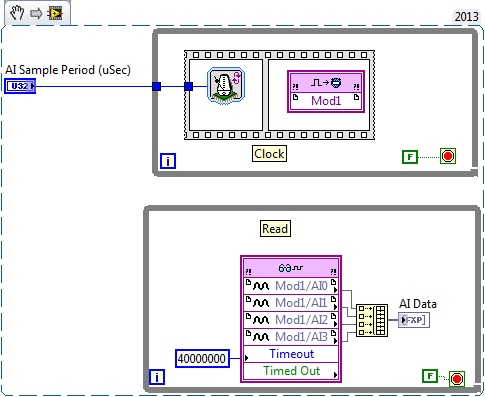Select the Read loop iteration terminal
The height and width of the screenshot is (397, 485).
(x=157, y=377)
